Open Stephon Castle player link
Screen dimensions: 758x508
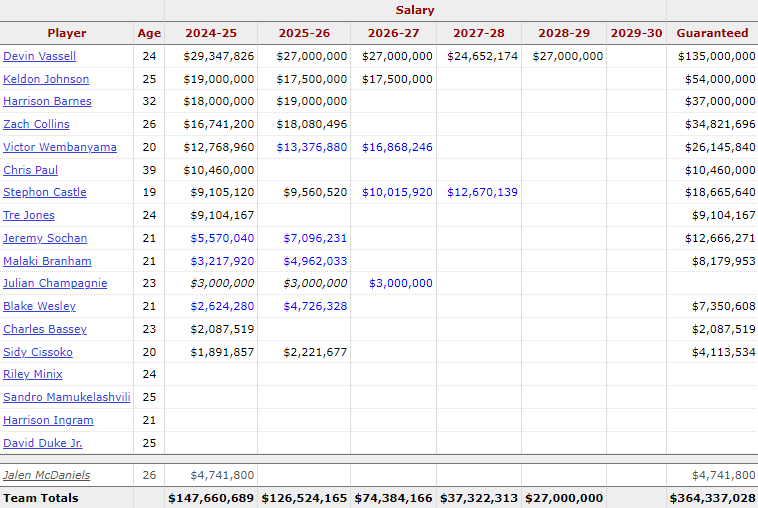(44, 192)
